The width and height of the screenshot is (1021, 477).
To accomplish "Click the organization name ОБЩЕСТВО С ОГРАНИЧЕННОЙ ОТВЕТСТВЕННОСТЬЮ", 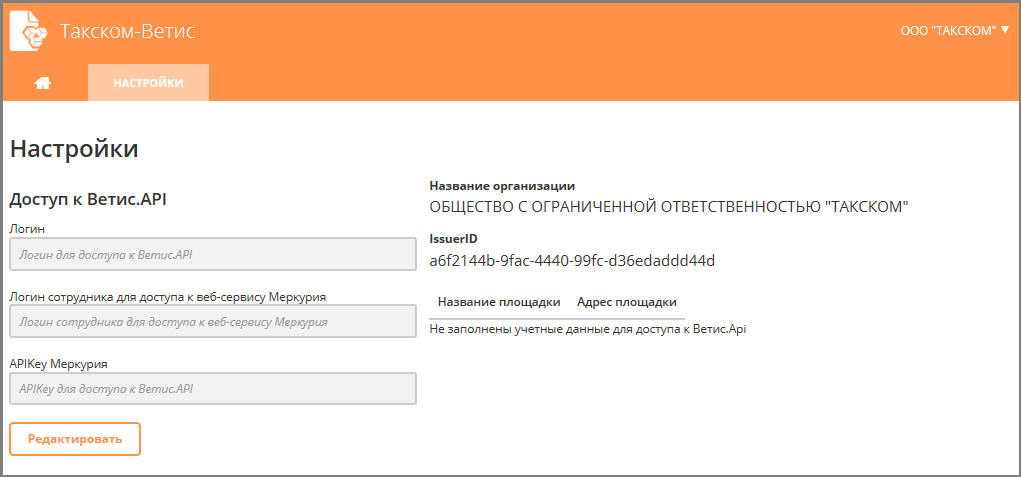I will (x=669, y=207).
